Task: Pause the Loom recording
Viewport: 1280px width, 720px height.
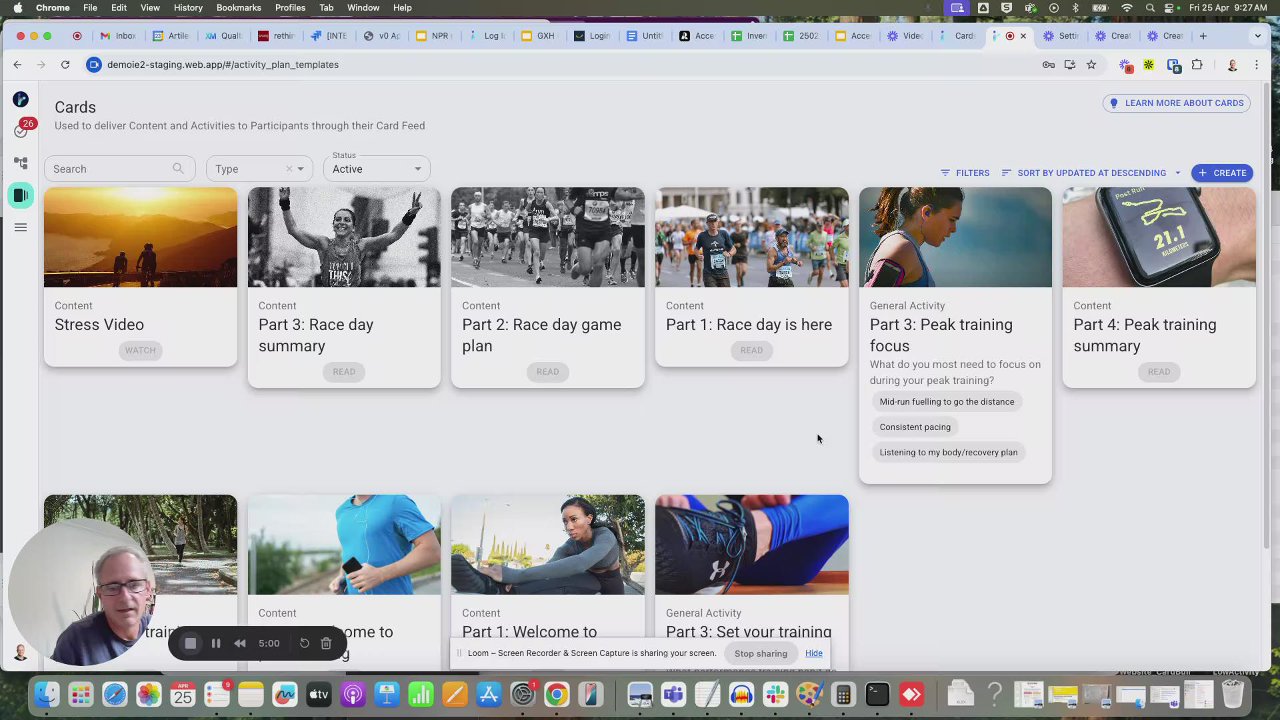Action: [x=216, y=644]
